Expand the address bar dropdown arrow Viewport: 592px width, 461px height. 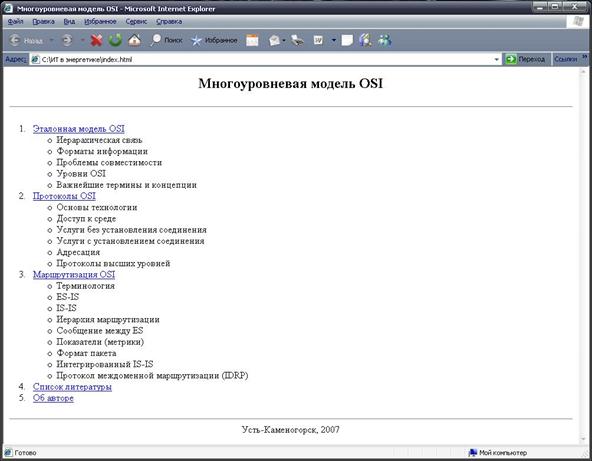[496, 60]
